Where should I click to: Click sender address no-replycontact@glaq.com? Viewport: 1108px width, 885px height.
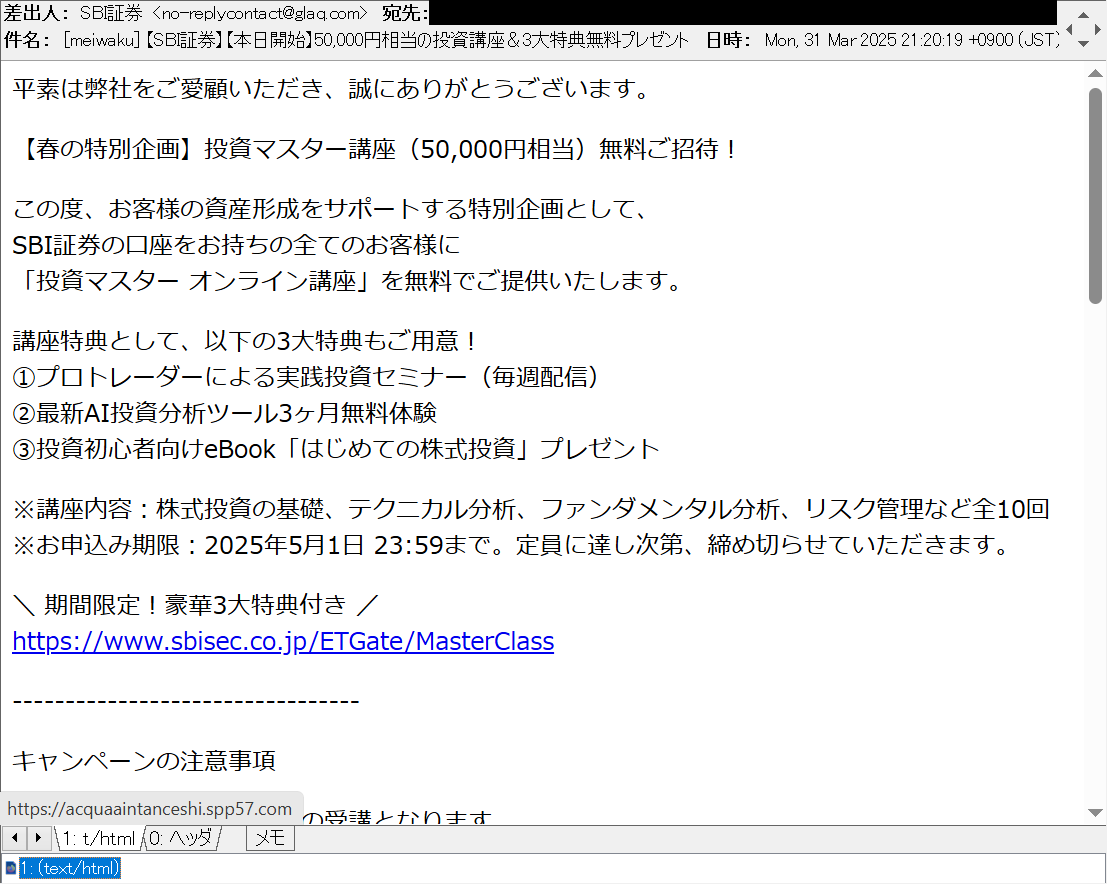pyautogui.click(x=259, y=13)
